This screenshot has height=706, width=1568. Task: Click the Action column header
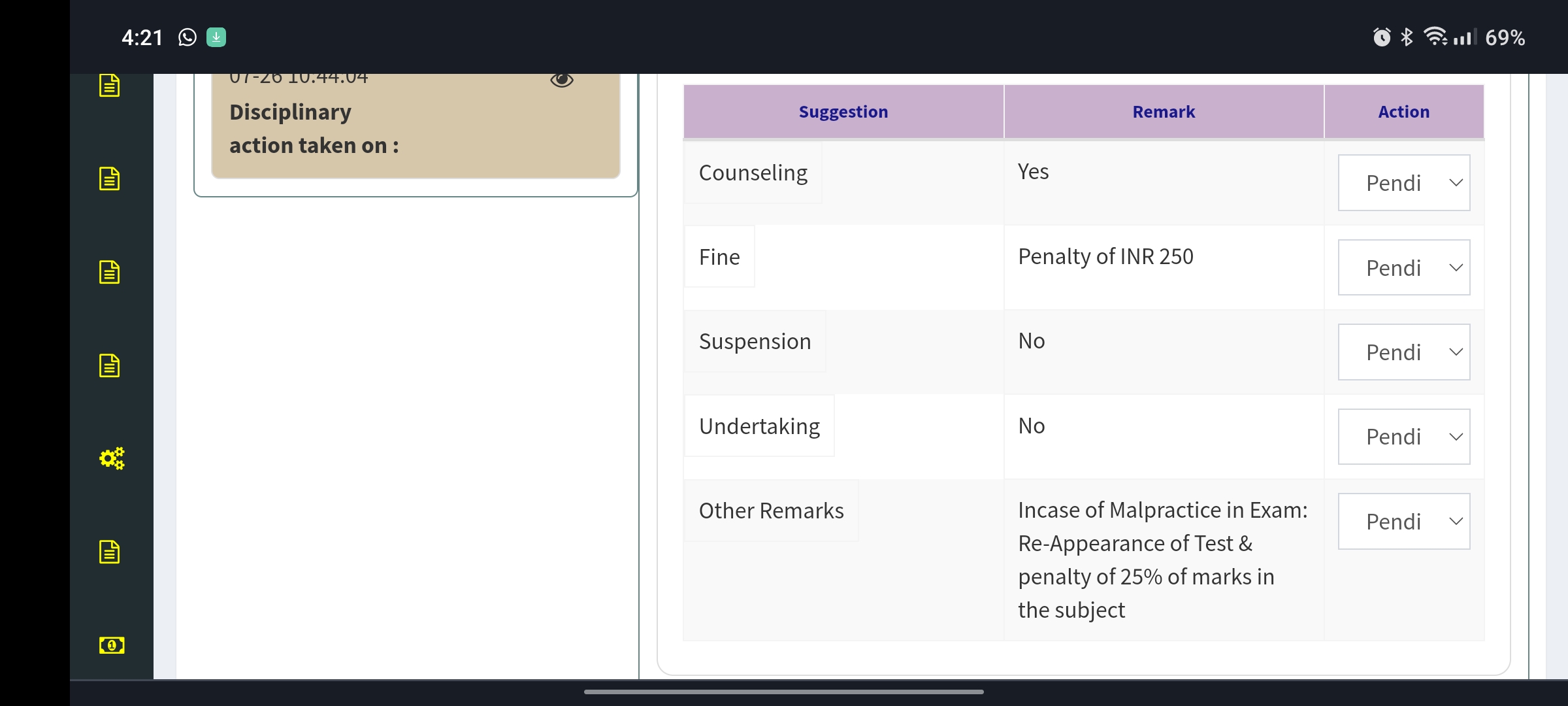[1403, 112]
